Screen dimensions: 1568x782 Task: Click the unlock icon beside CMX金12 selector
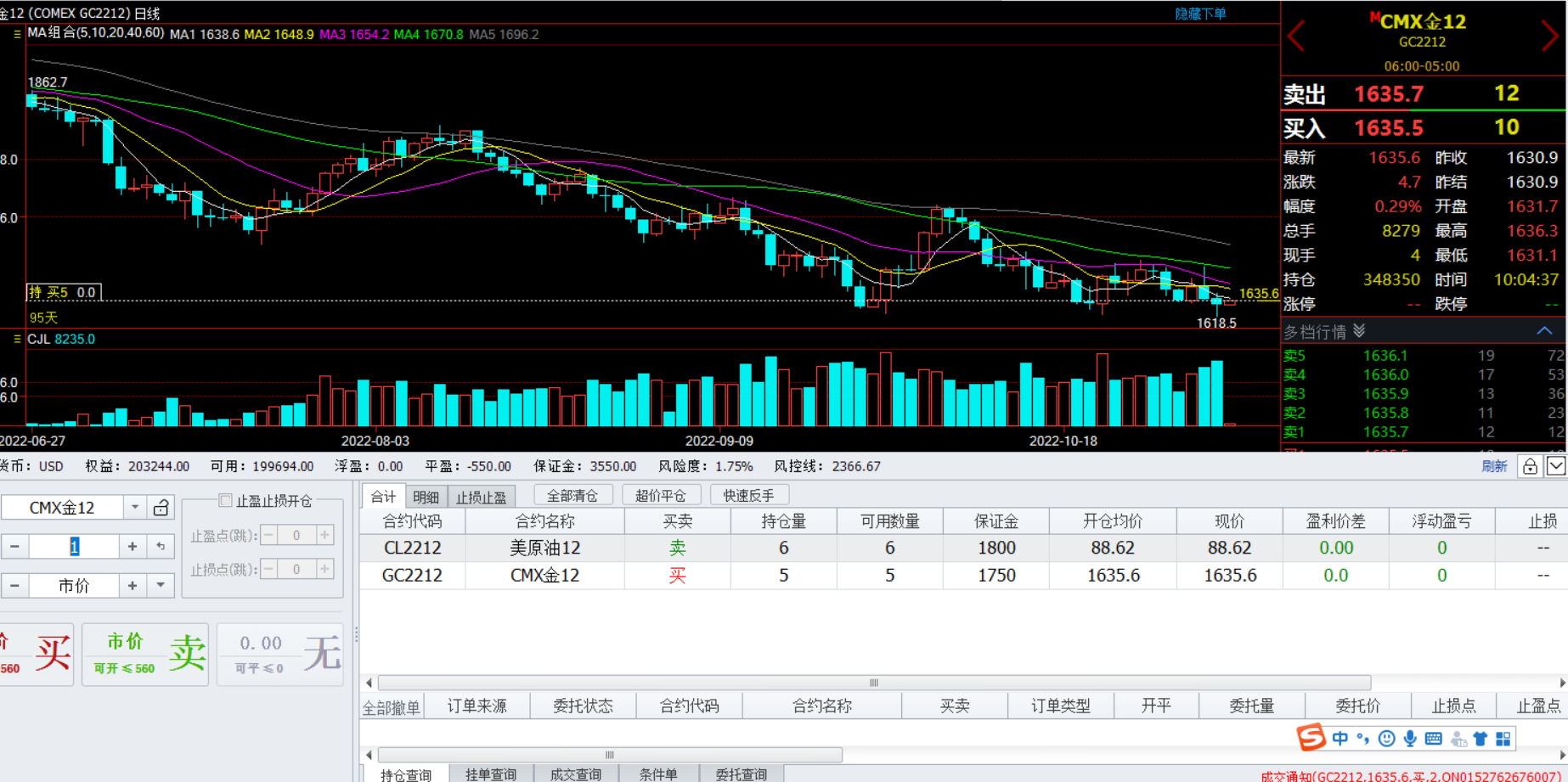pyautogui.click(x=161, y=508)
